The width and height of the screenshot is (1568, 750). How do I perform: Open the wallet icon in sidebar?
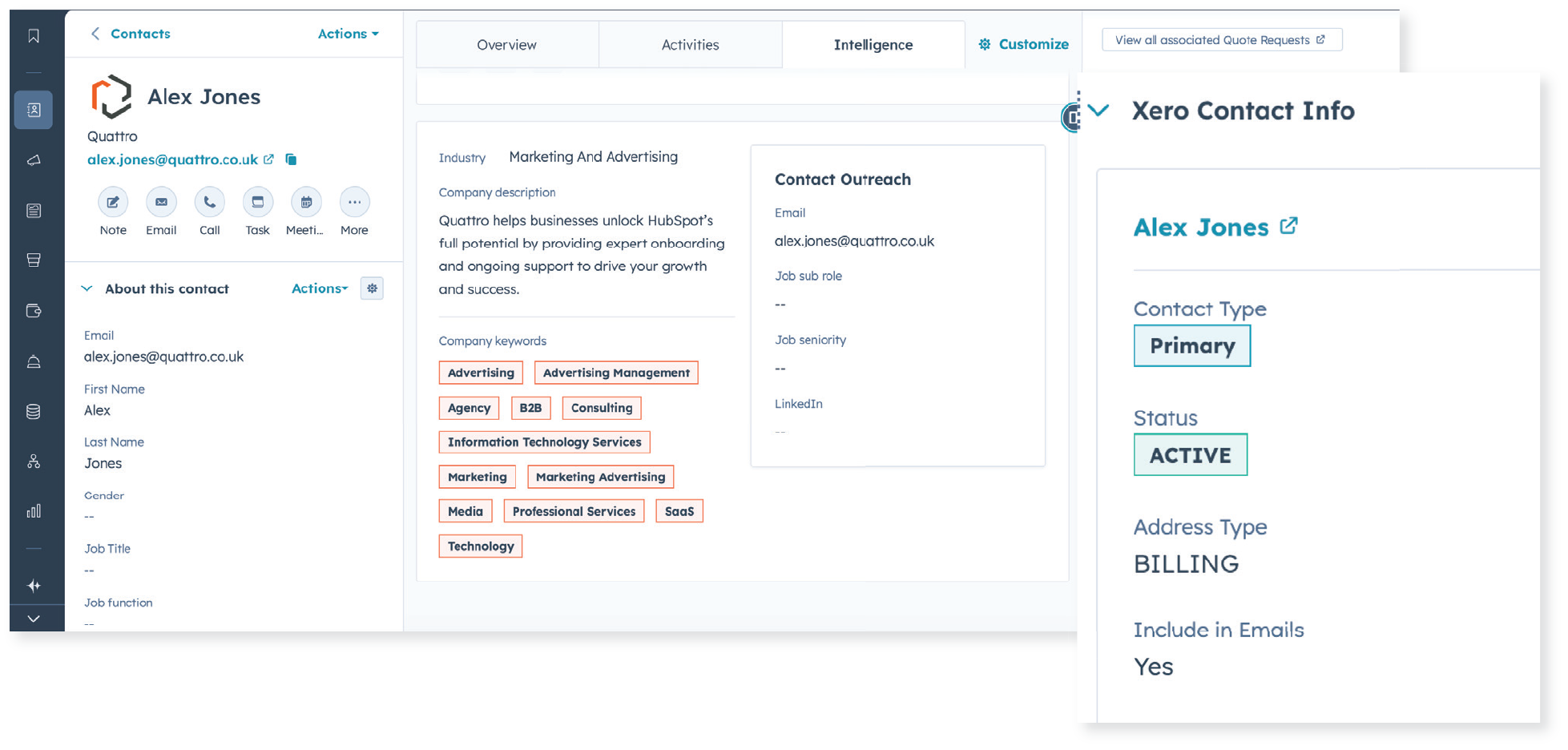(34, 311)
